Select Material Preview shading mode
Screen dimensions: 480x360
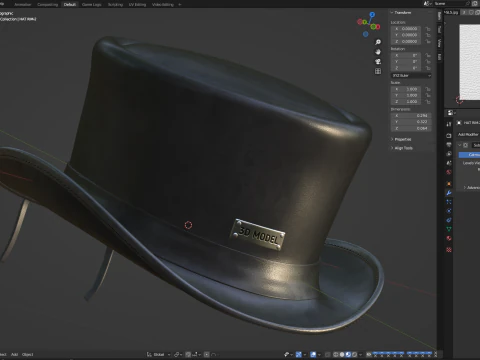pyautogui.click(x=348, y=355)
